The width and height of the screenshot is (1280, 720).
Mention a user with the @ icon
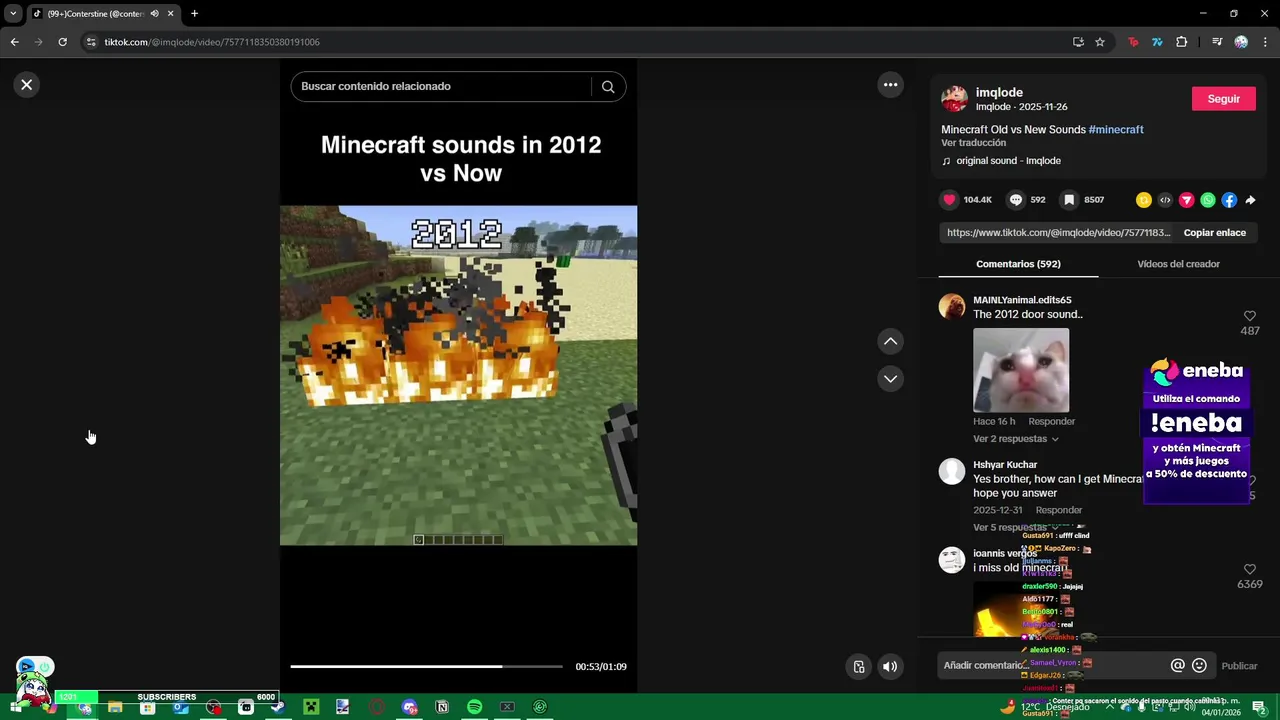1177,666
